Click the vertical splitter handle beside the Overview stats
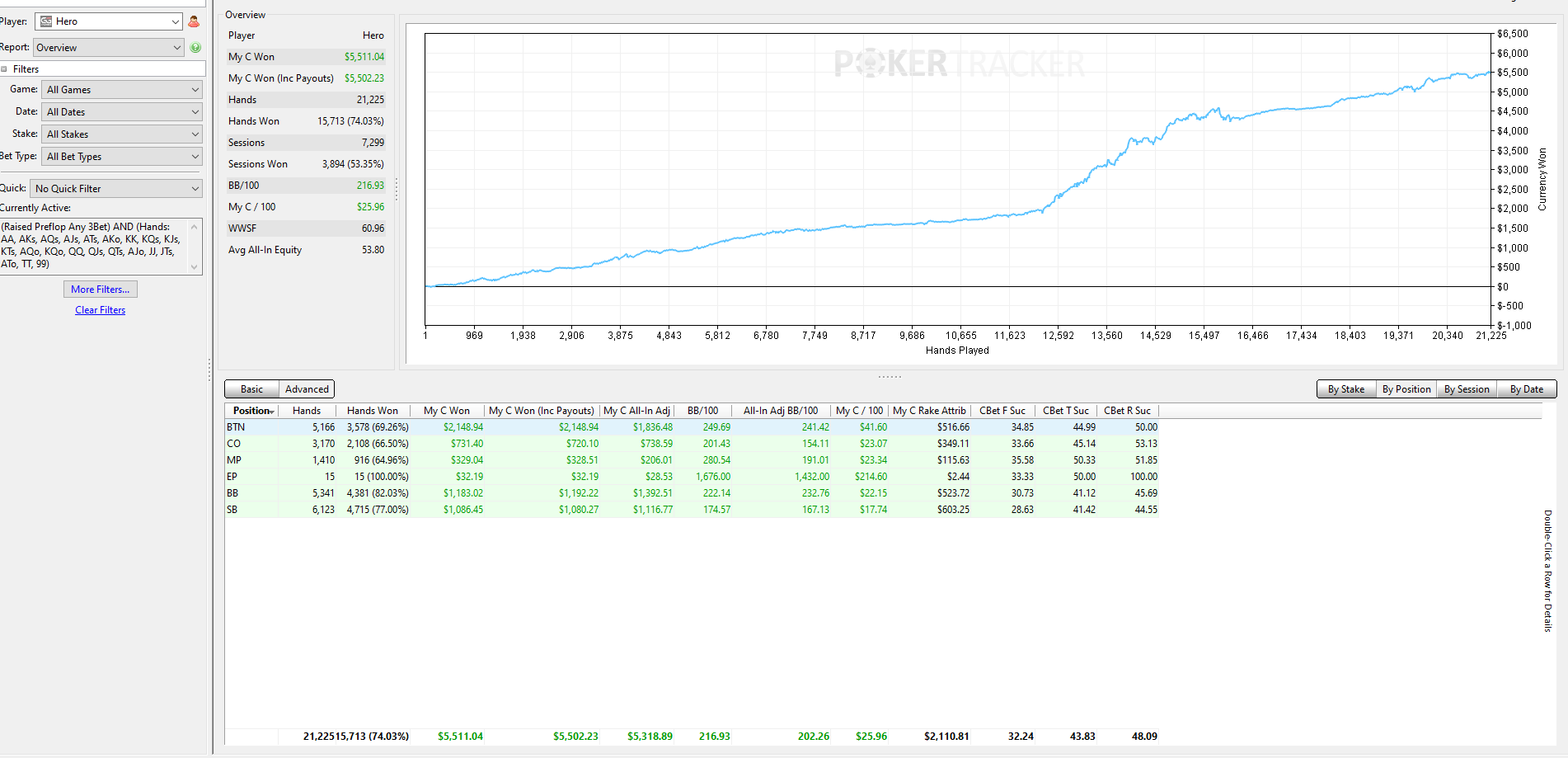 coord(397,190)
